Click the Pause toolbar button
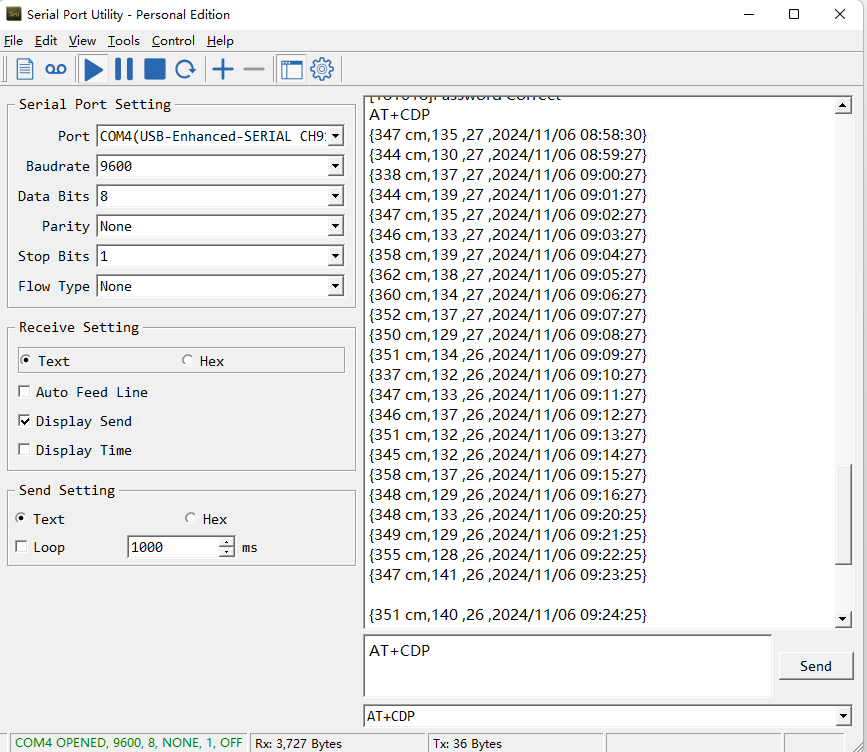 [124, 69]
